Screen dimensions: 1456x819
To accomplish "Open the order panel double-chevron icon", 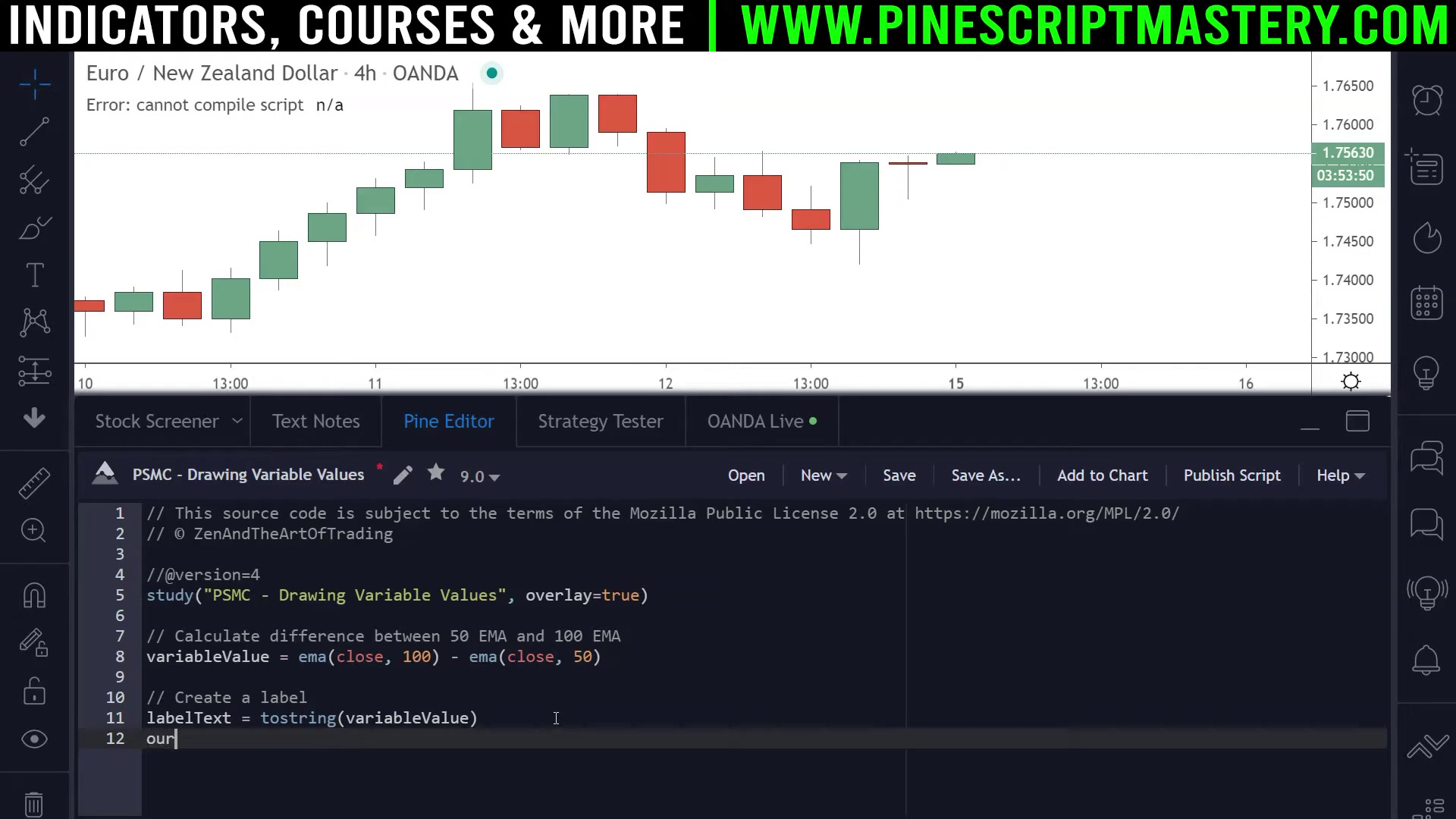I will point(1427,747).
